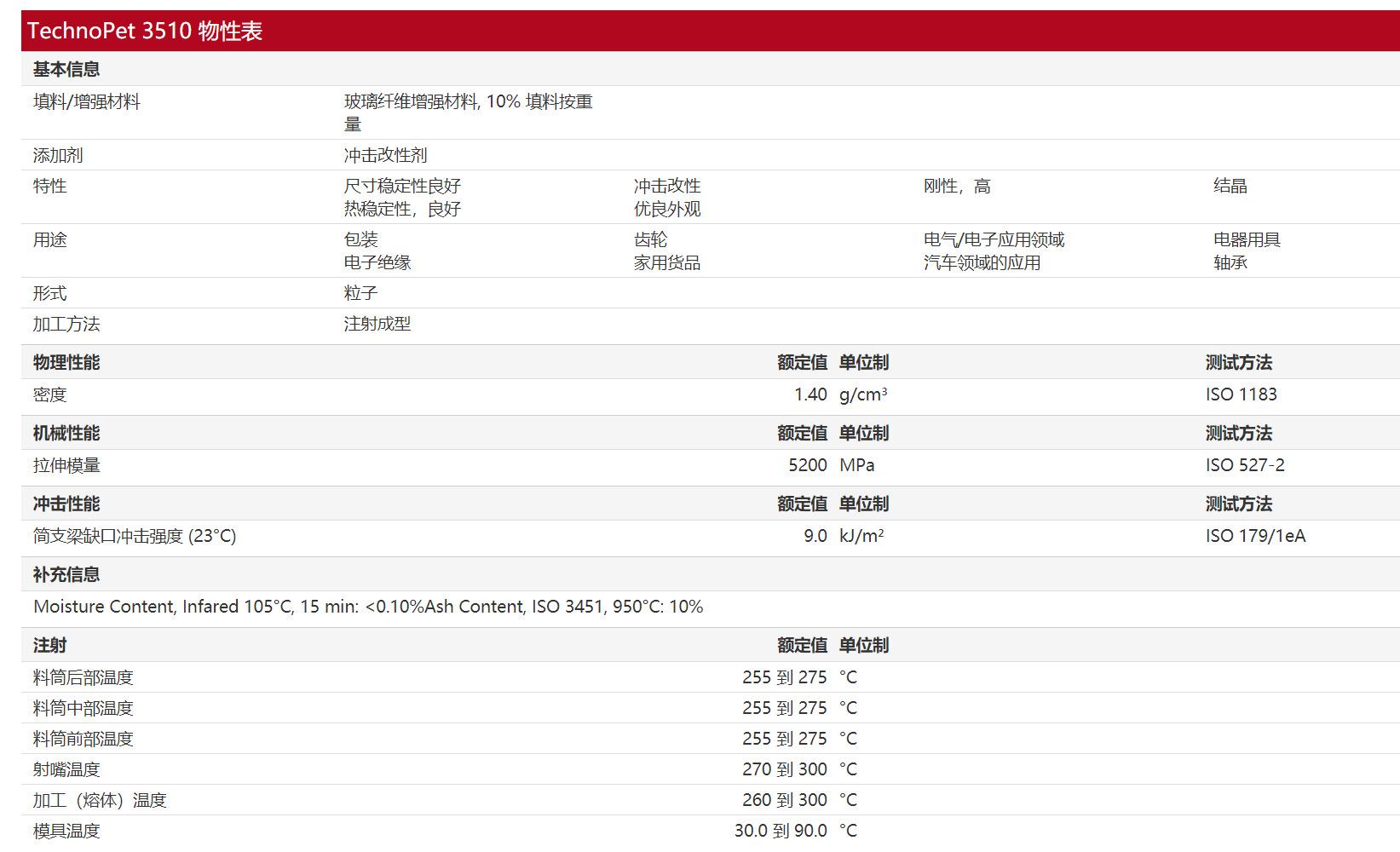1400x852 pixels.
Task: Click the tensile modulus value 5200
Action: click(808, 465)
